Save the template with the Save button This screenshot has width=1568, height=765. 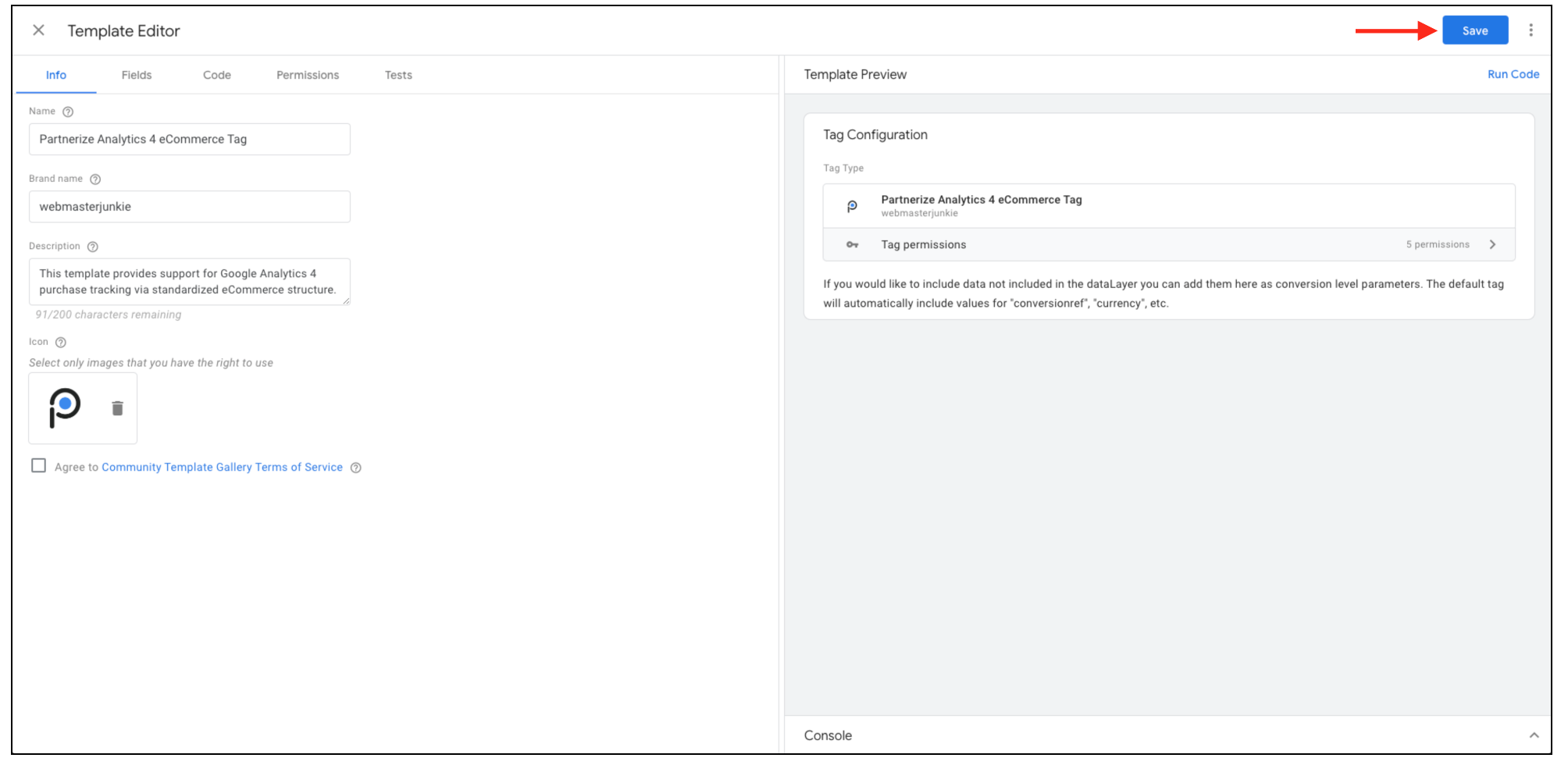pyautogui.click(x=1474, y=30)
